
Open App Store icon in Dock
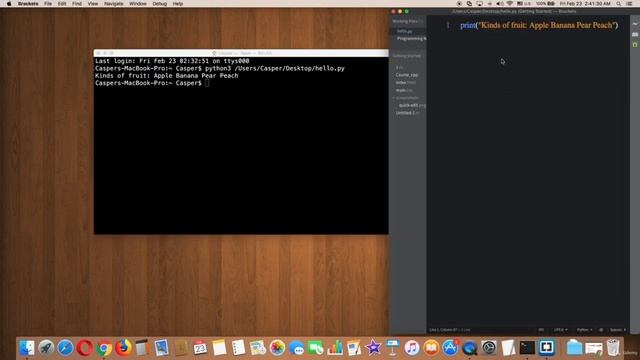pyautogui.click(x=450, y=348)
